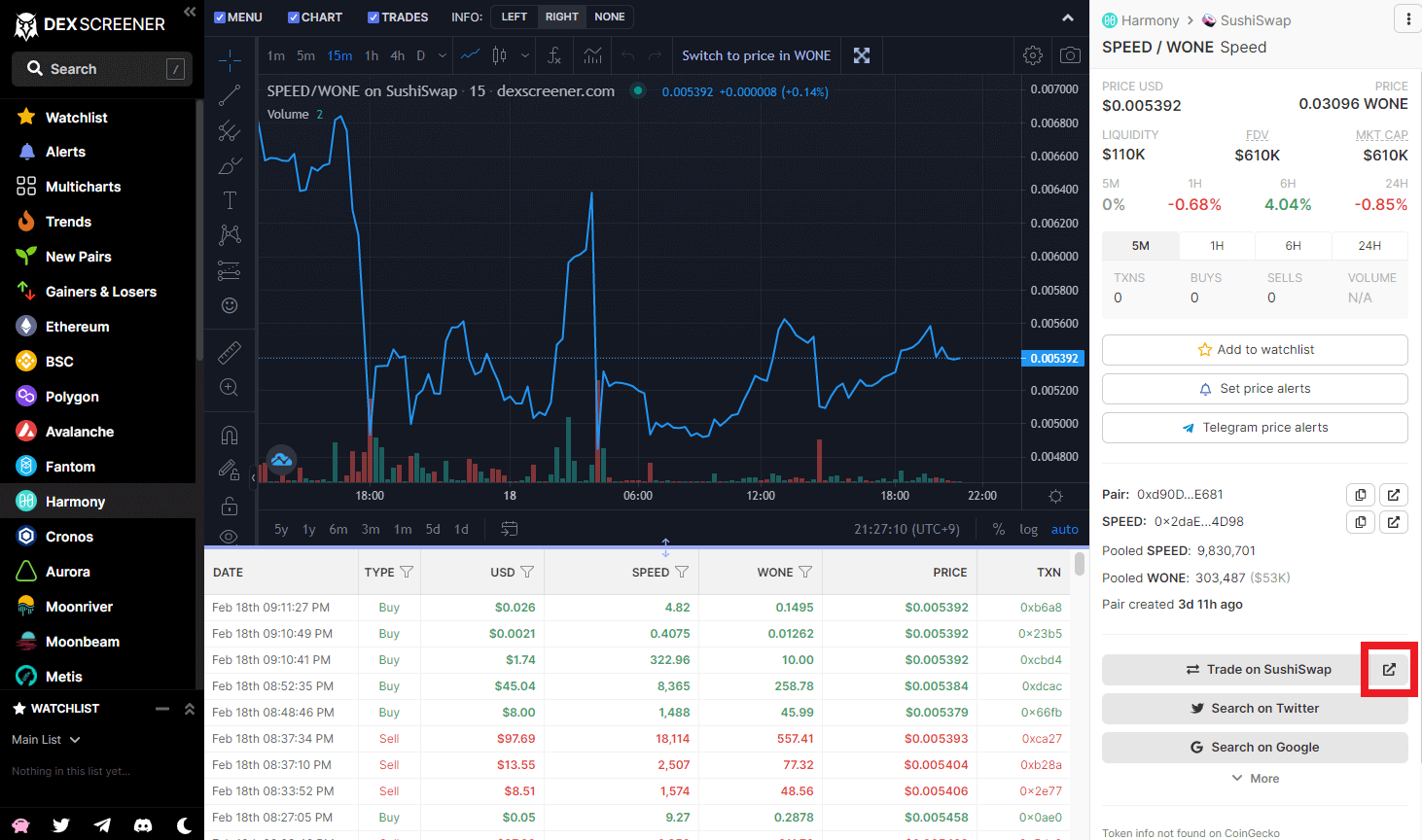Viewport: 1422px width, 840px height.
Task: Set info panel position to RIGHT
Action: pyautogui.click(x=561, y=17)
